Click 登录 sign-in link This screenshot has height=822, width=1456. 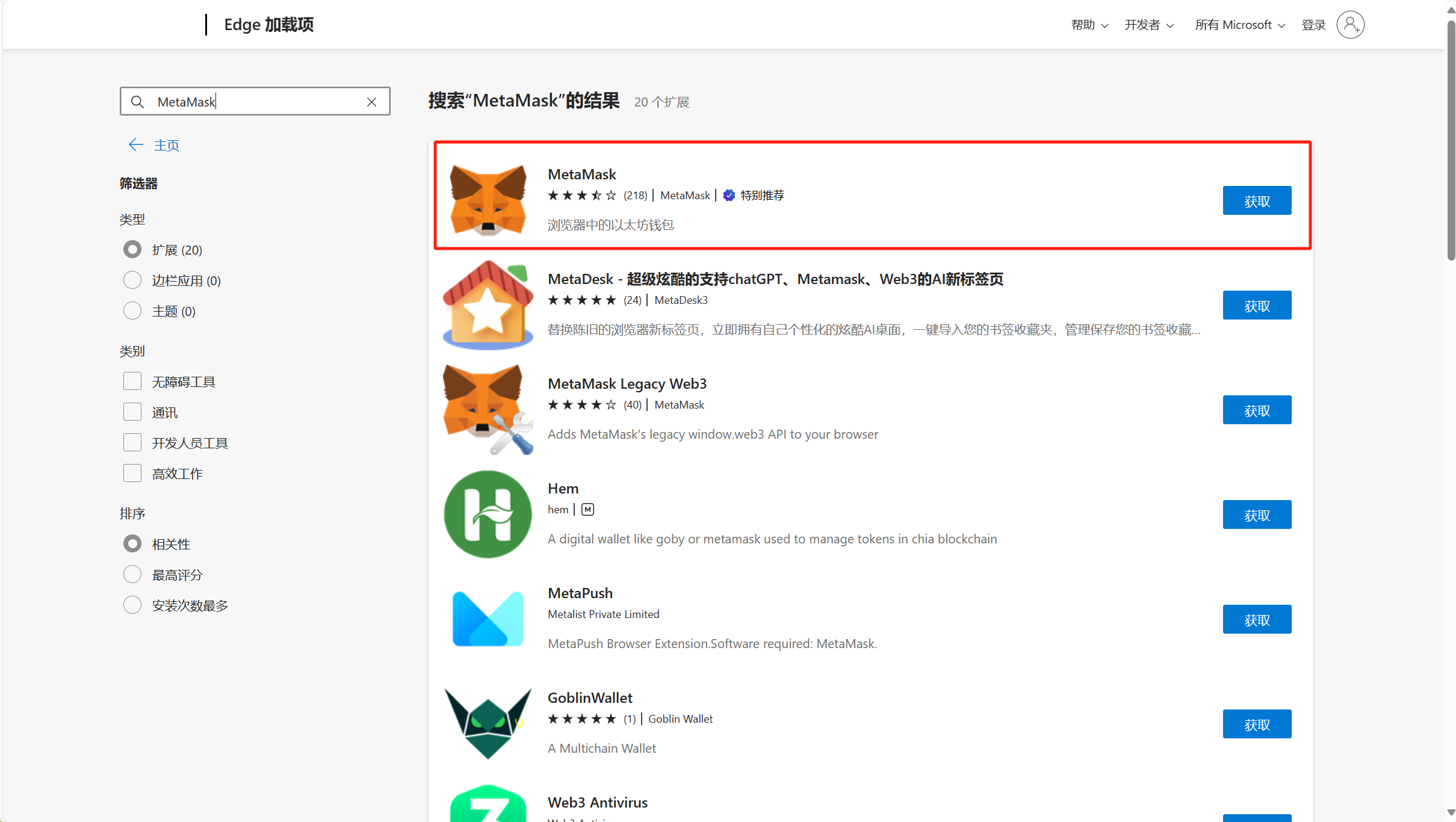(x=1313, y=25)
